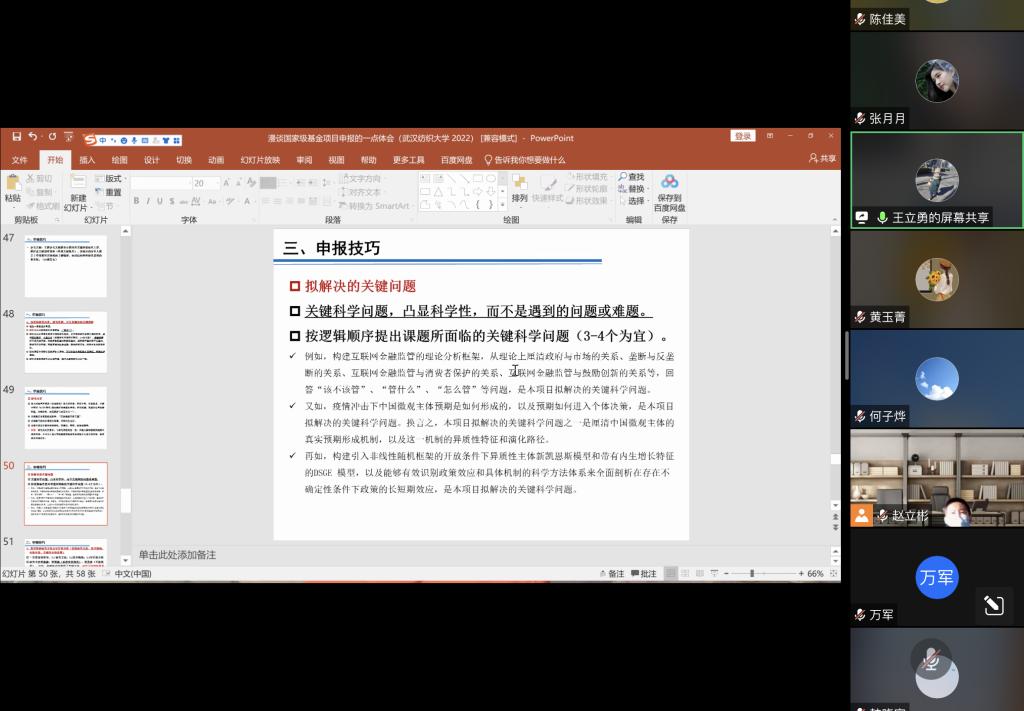Image resolution: width=1024 pixels, height=711 pixels.
Task: Click the Save icon in quick access toolbar
Action: point(17,138)
